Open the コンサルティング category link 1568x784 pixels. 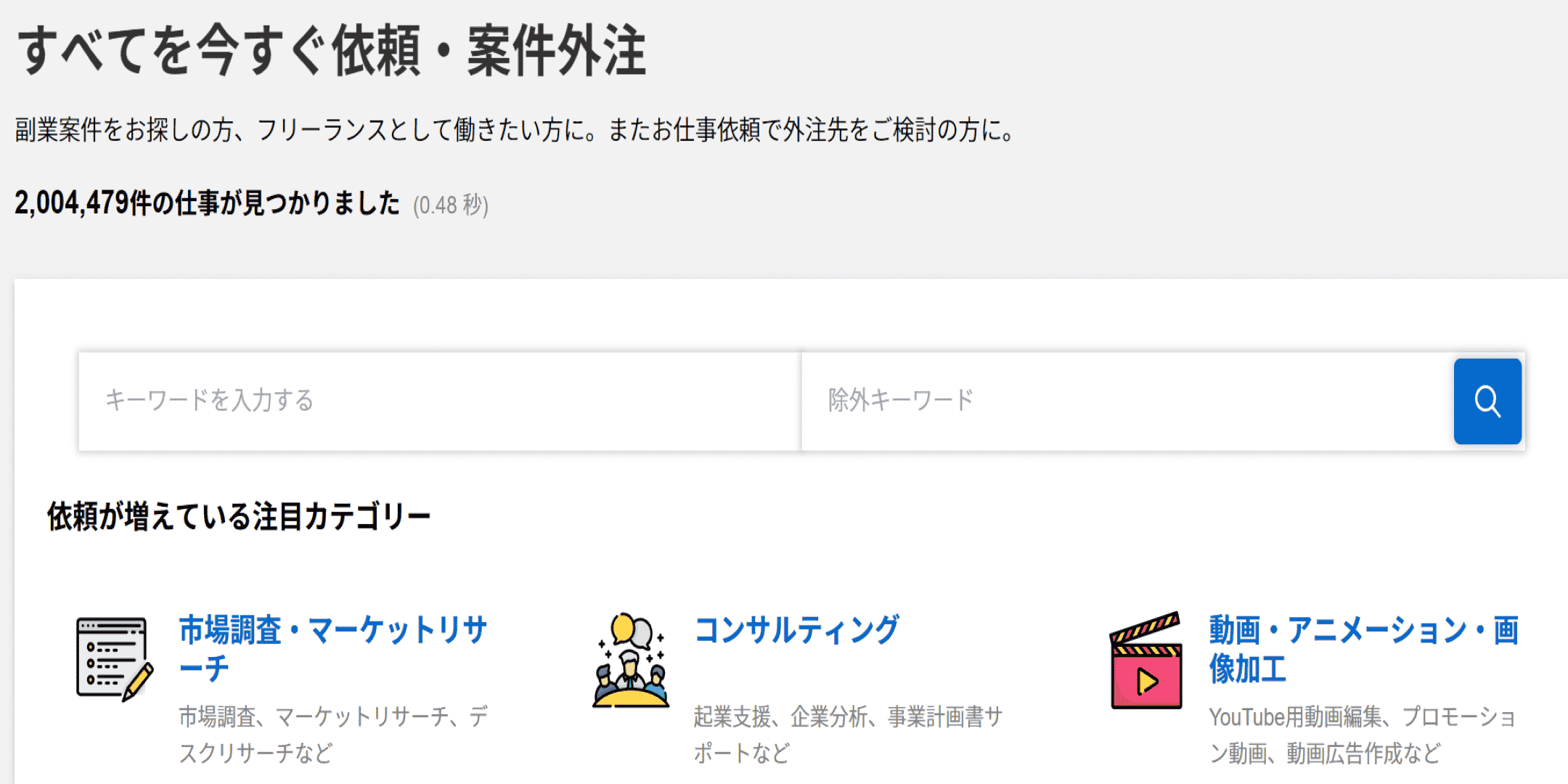click(x=796, y=629)
